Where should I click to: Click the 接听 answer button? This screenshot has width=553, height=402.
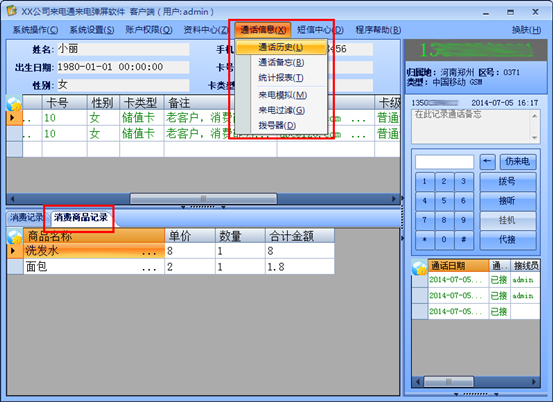(508, 201)
